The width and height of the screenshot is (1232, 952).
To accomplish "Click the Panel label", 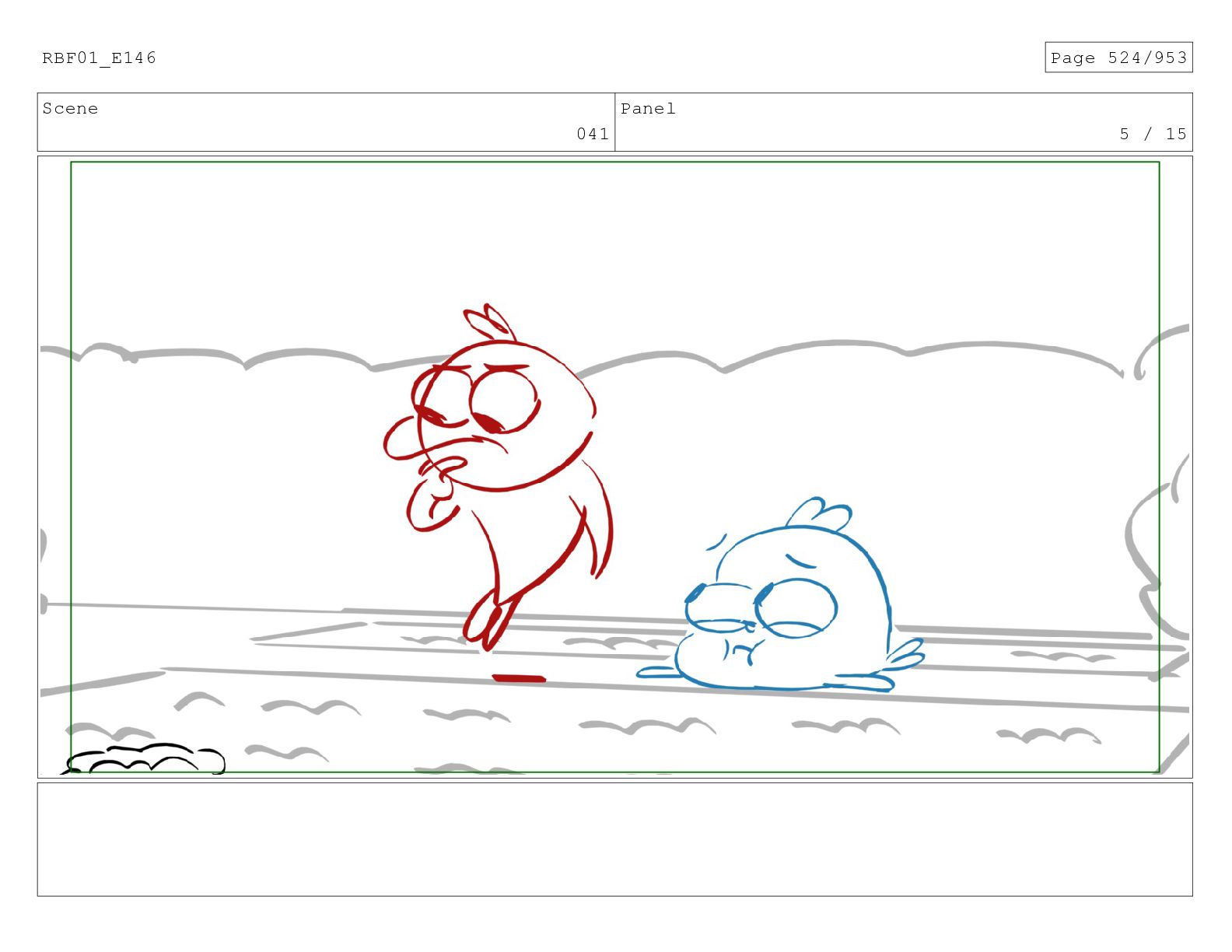I will (648, 108).
